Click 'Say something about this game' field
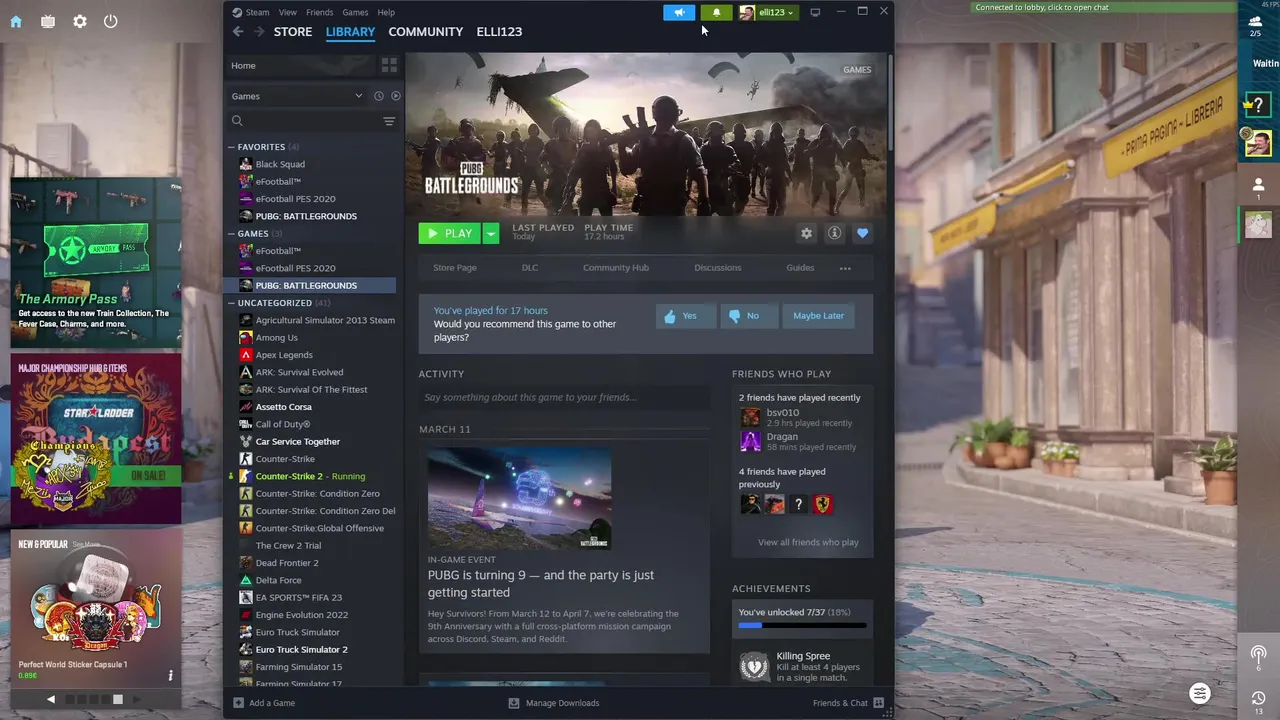 (564, 397)
